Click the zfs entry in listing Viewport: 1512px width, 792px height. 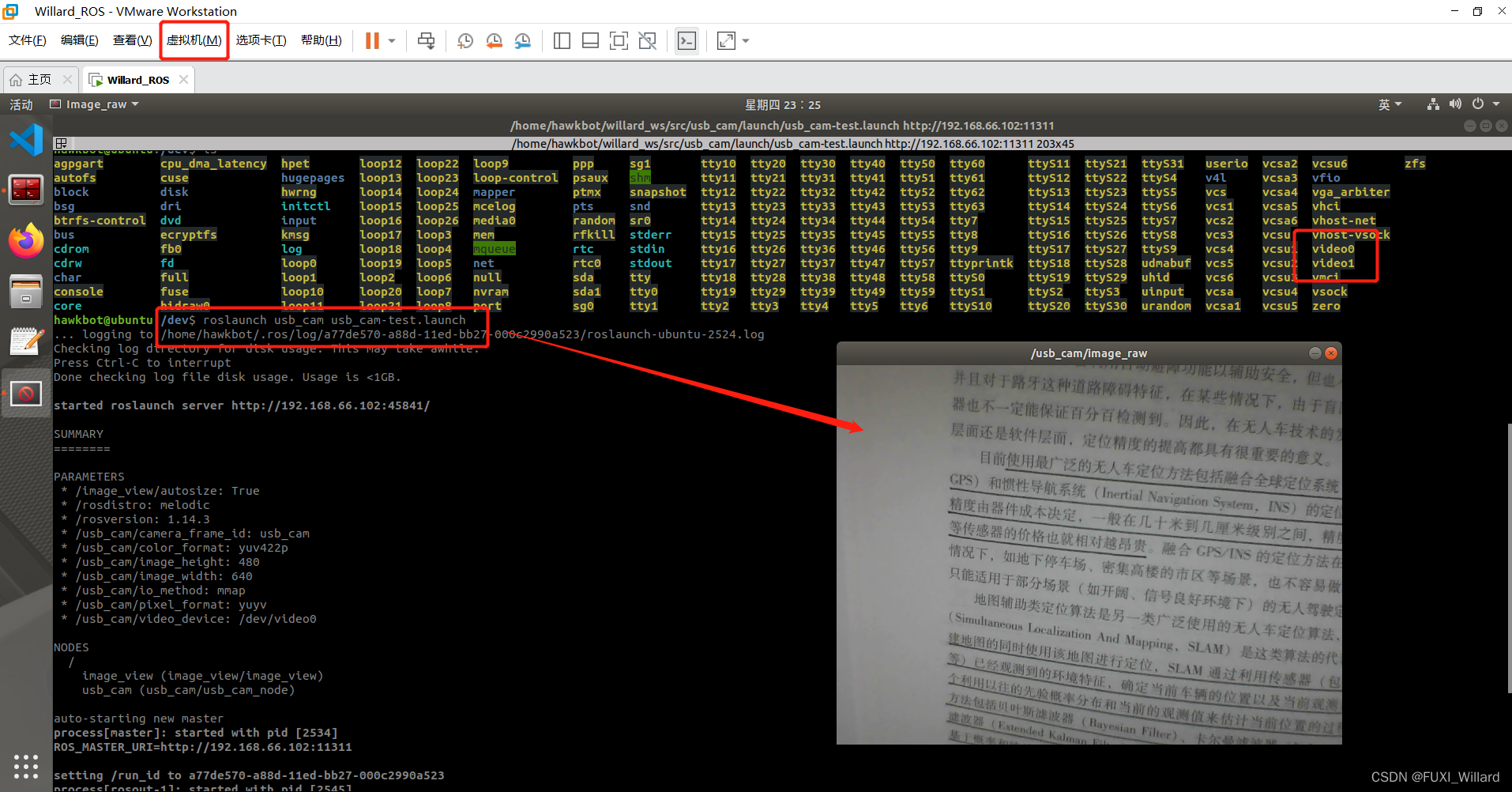[x=1415, y=164]
